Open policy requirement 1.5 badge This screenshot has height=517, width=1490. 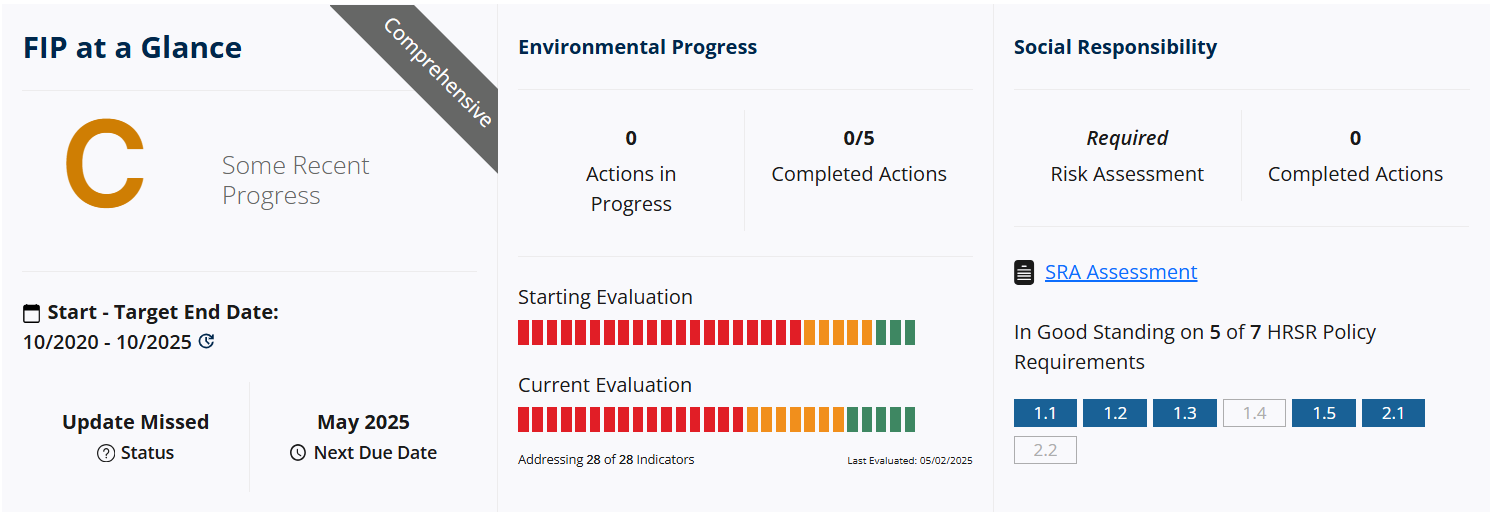1323,413
